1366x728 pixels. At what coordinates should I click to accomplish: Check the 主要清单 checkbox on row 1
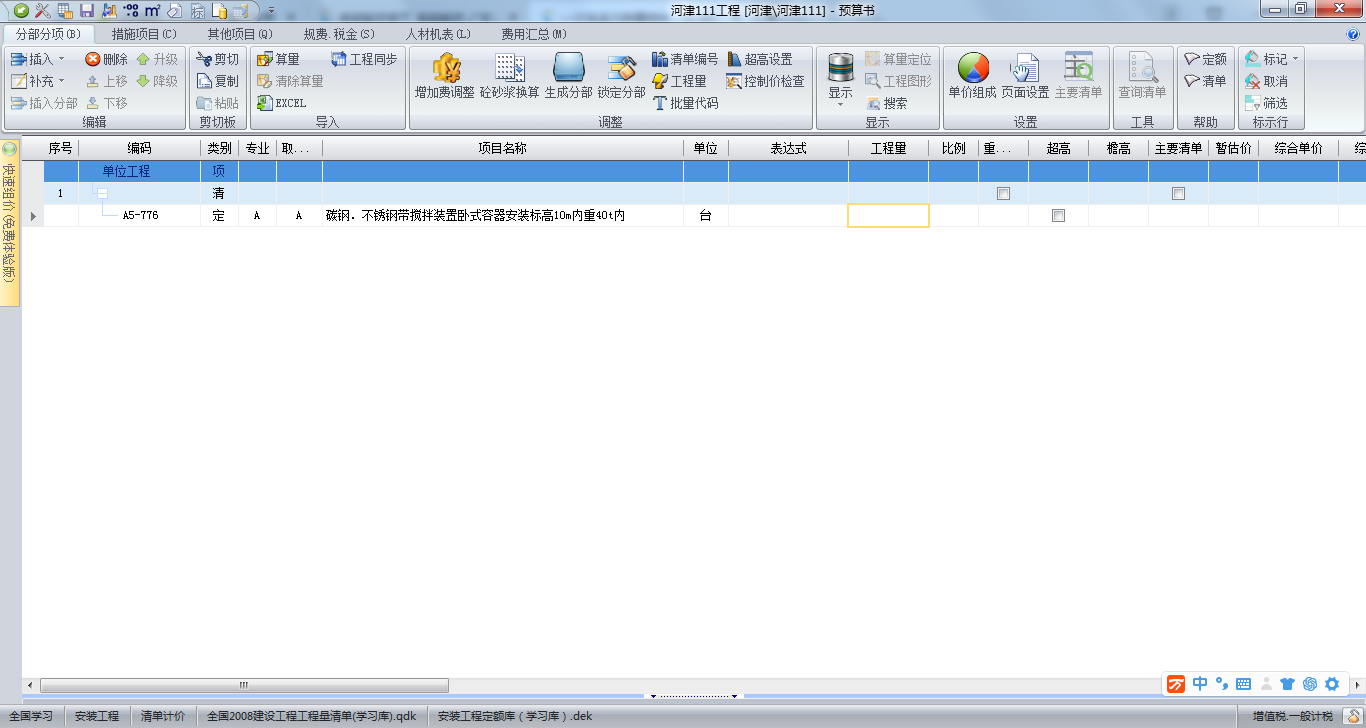click(1178, 193)
